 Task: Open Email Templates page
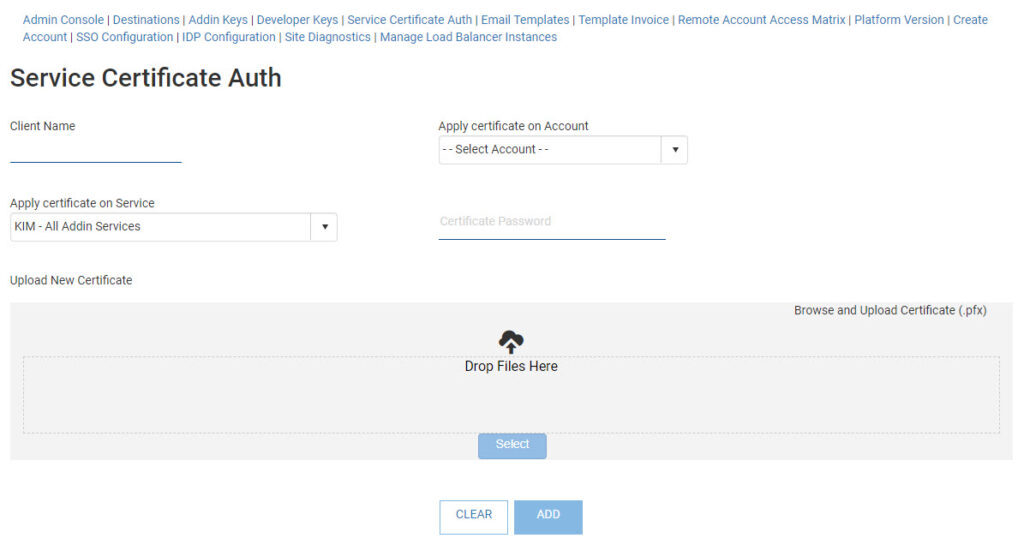coord(525,20)
